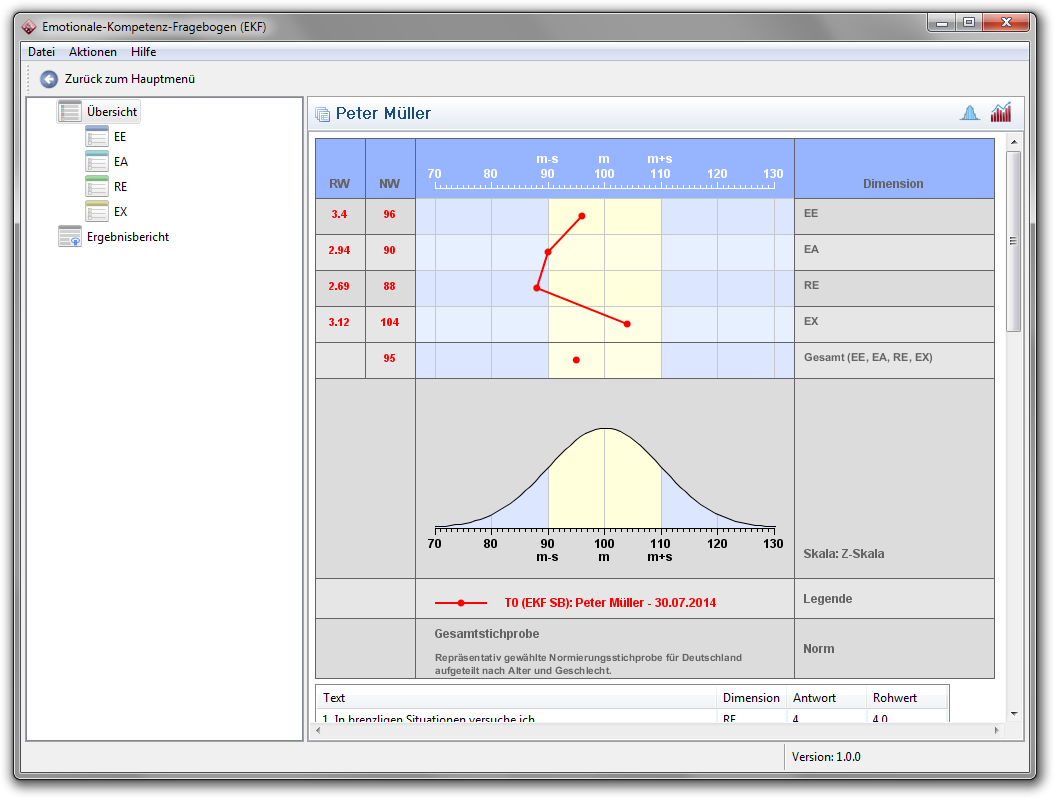Click the NW value 88
This screenshot has height=799, width=1055.
click(390, 287)
